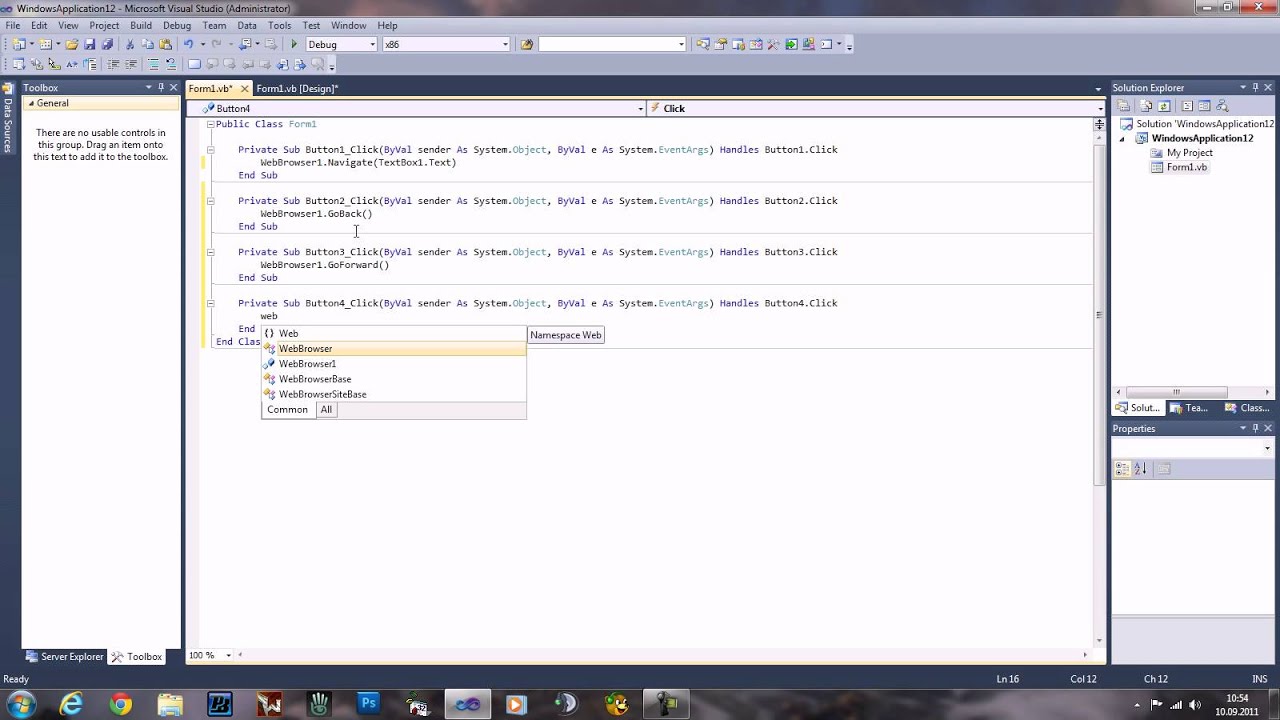
Task: Switch to the Team Explorer tab
Action: tap(1189, 408)
